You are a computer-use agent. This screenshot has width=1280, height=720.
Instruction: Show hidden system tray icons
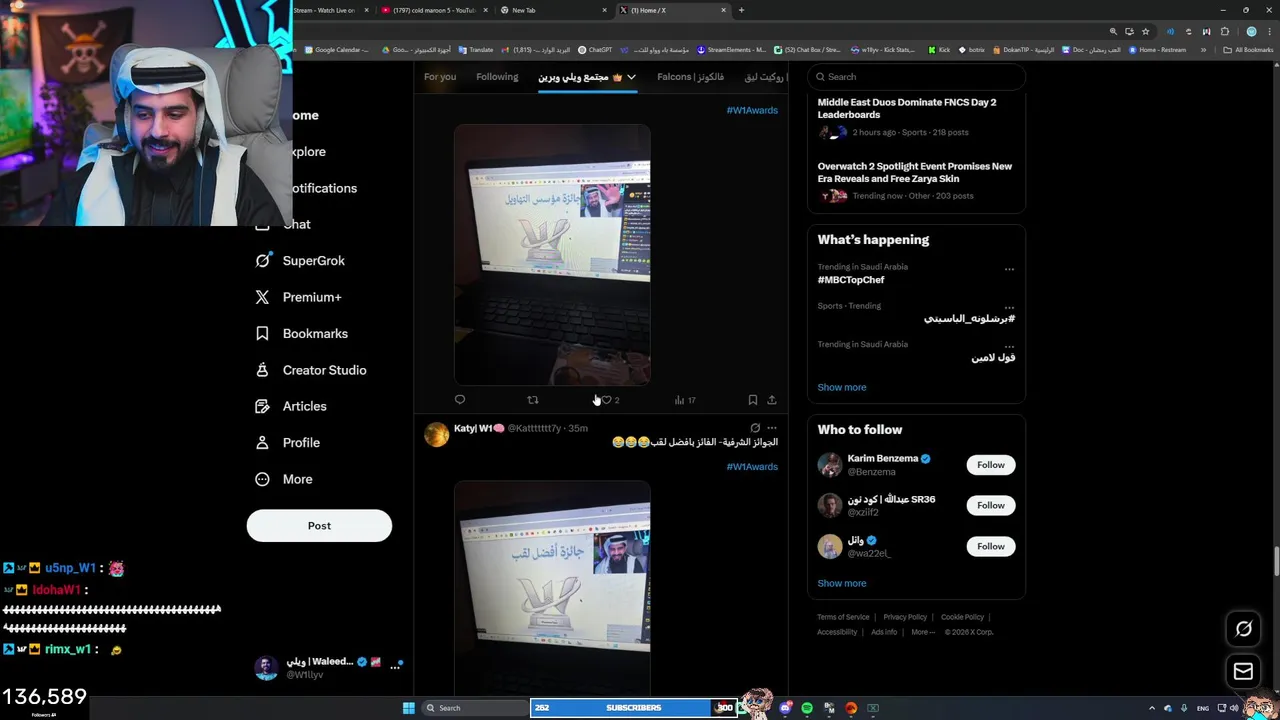(1151, 708)
